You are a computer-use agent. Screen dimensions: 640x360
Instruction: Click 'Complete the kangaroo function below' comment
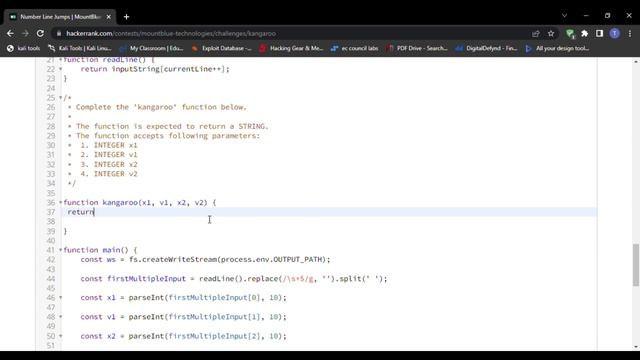tap(161, 107)
